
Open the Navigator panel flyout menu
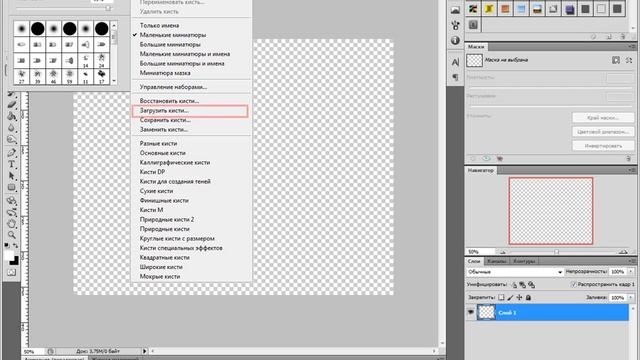632,170
